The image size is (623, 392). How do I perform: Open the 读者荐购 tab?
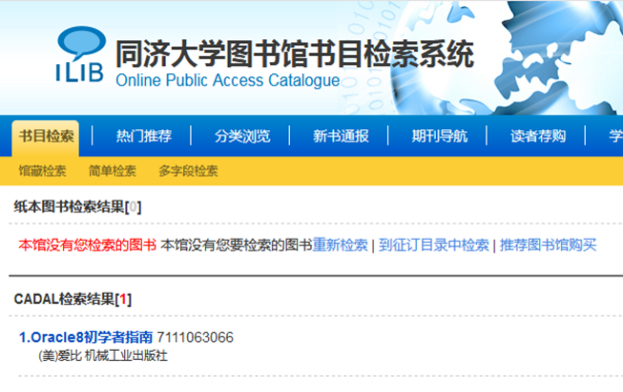538,136
